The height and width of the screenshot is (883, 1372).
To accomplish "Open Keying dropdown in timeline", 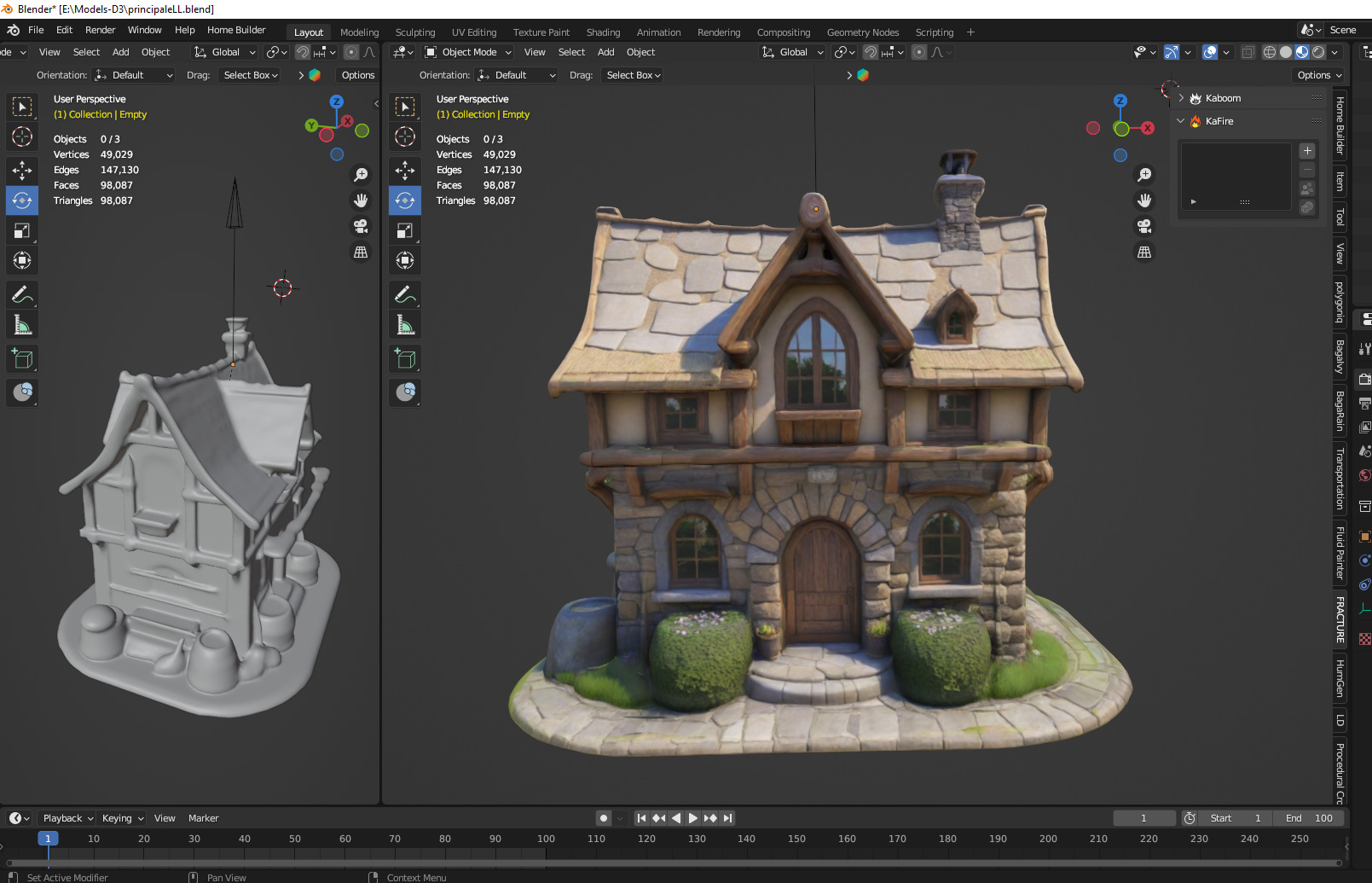I will (x=122, y=818).
